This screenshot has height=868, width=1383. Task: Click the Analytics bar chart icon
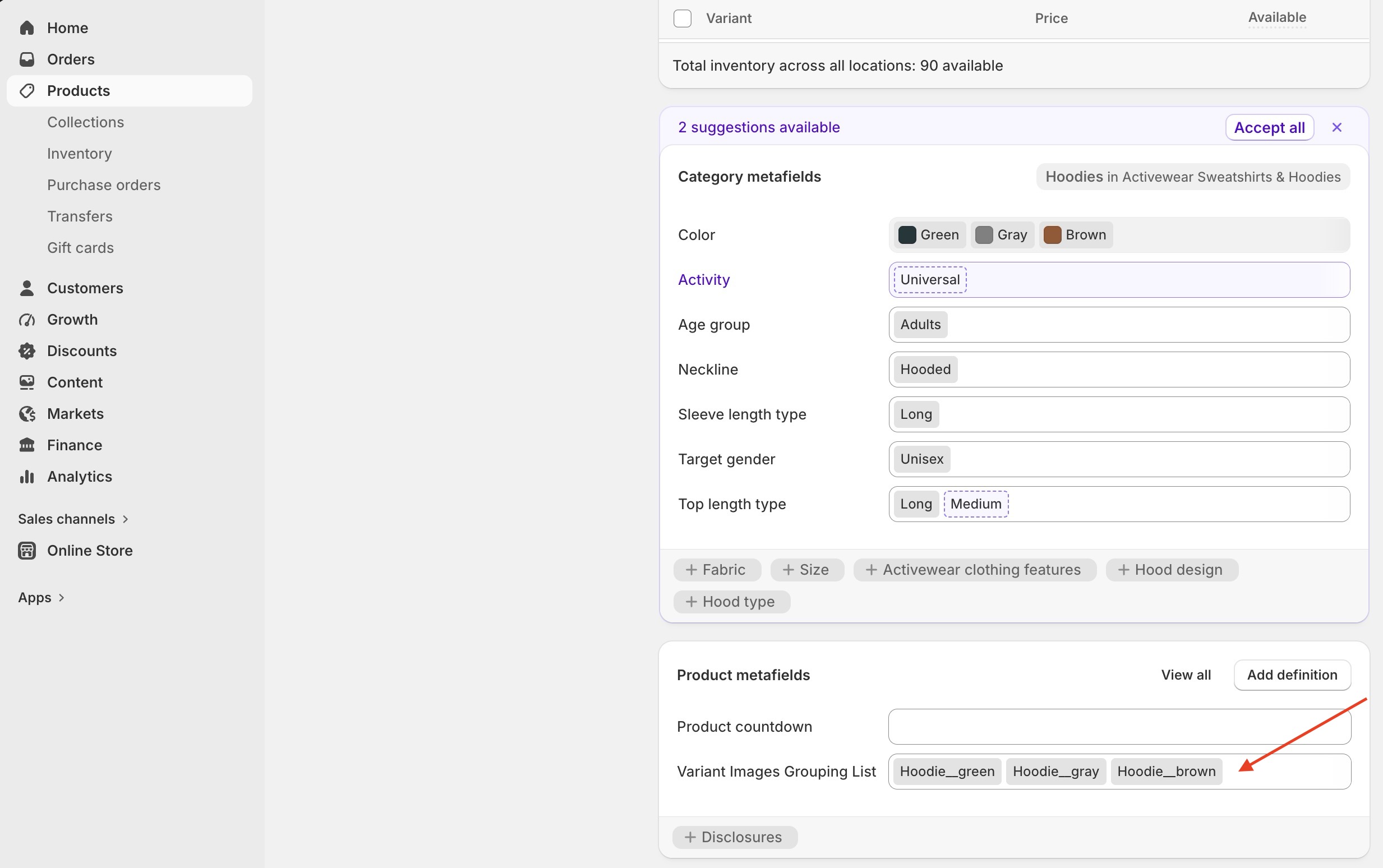27,477
